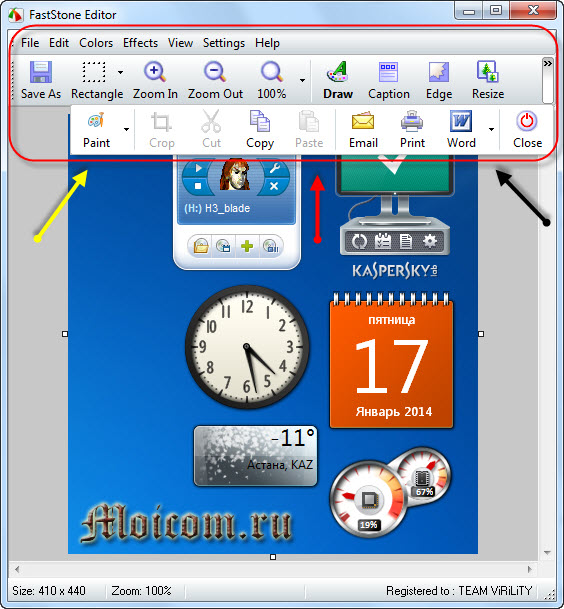Show hidden toolbar items via chevron
This screenshot has width=564, height=609.
click(548, 63)
